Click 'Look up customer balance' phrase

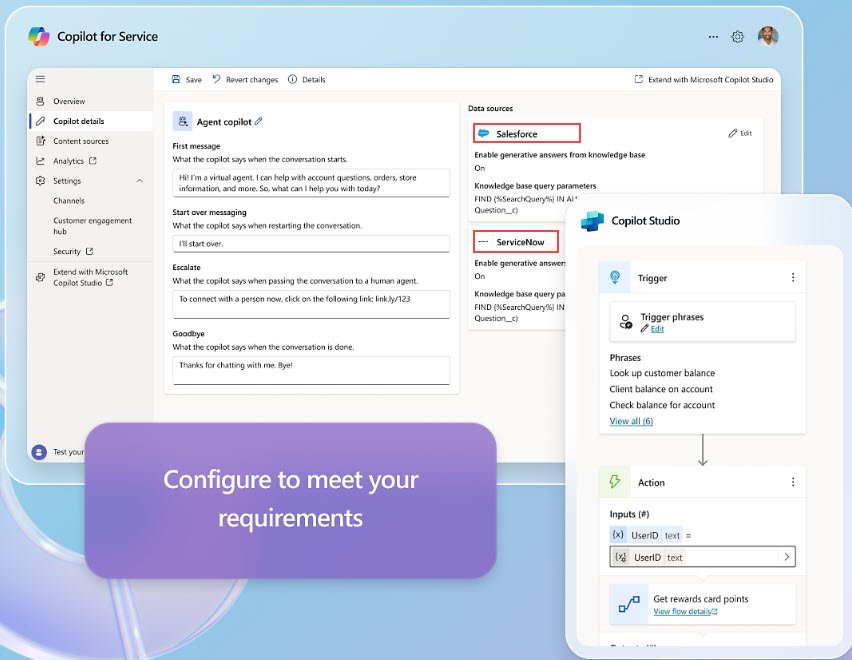(x=662, y=373)
